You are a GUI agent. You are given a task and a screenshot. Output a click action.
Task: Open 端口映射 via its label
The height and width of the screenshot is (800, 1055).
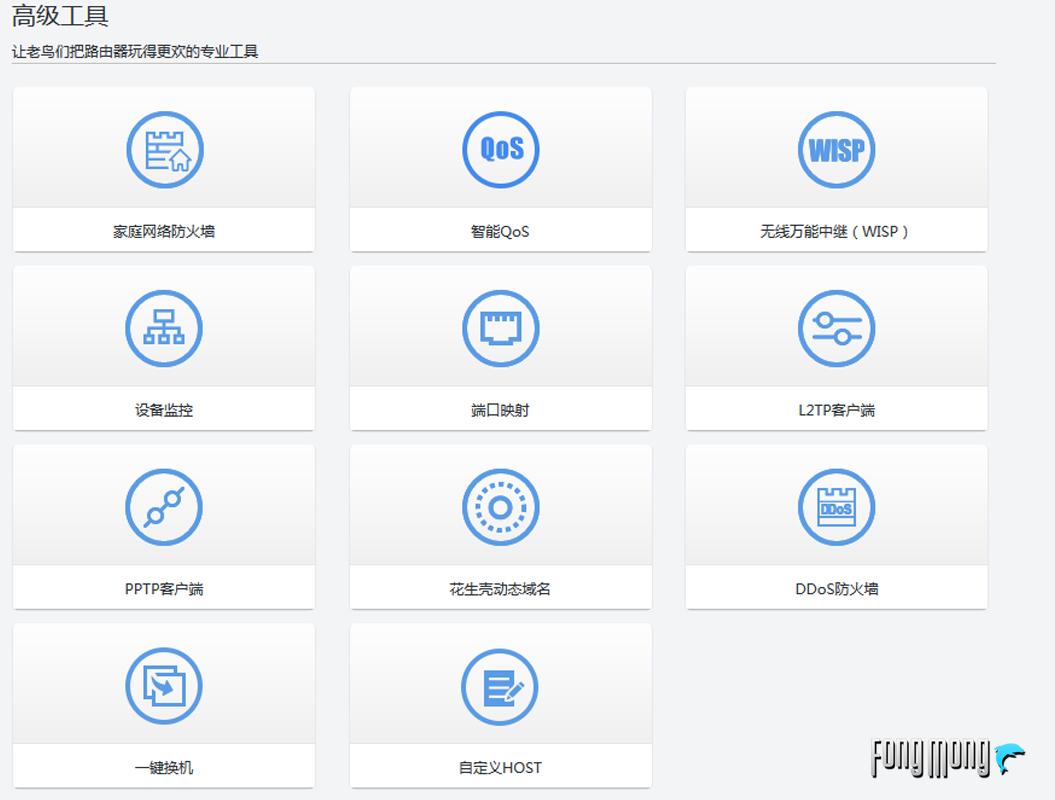[500, 409]
